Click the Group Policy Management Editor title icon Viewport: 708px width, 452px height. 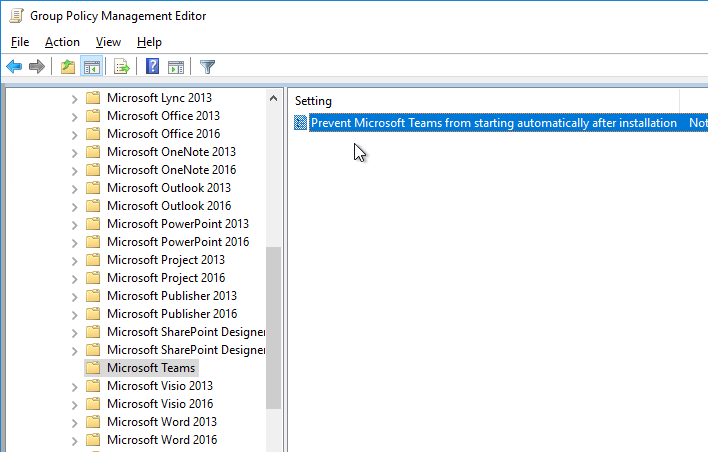coord(17,16)
